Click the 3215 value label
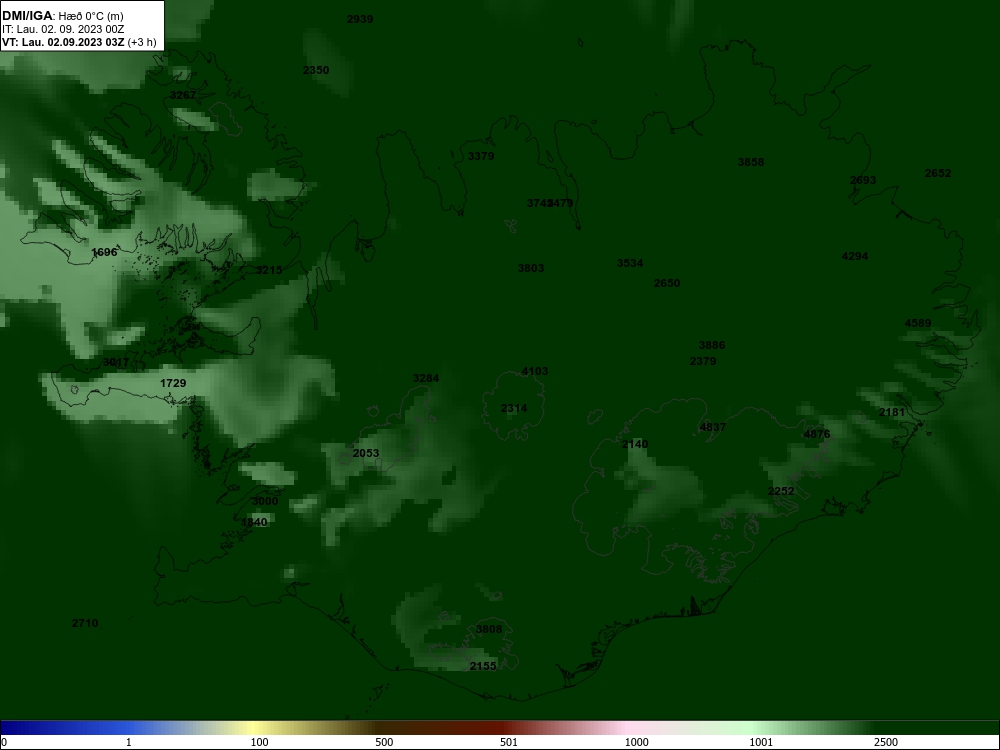The width and height of the screenshot is (1000, 750). (x=268, y=270)
